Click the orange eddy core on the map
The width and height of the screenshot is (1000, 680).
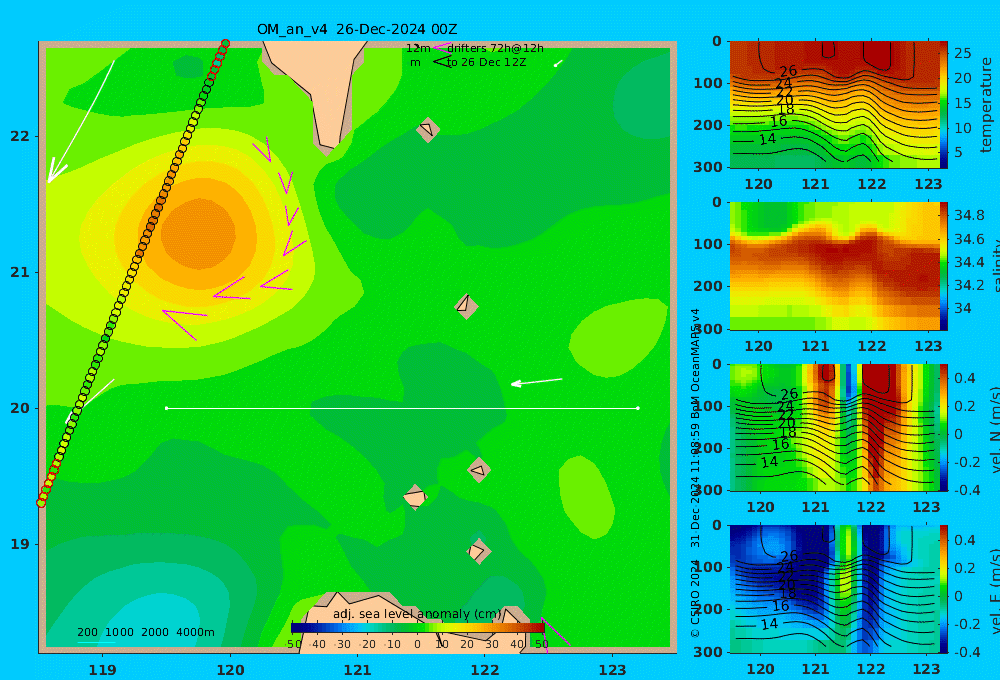(198, 233)
